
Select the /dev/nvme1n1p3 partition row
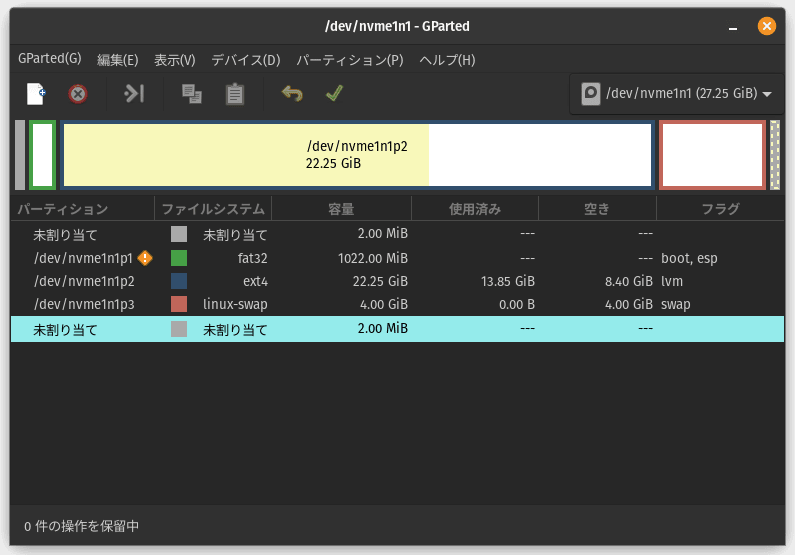coord(398,304)
